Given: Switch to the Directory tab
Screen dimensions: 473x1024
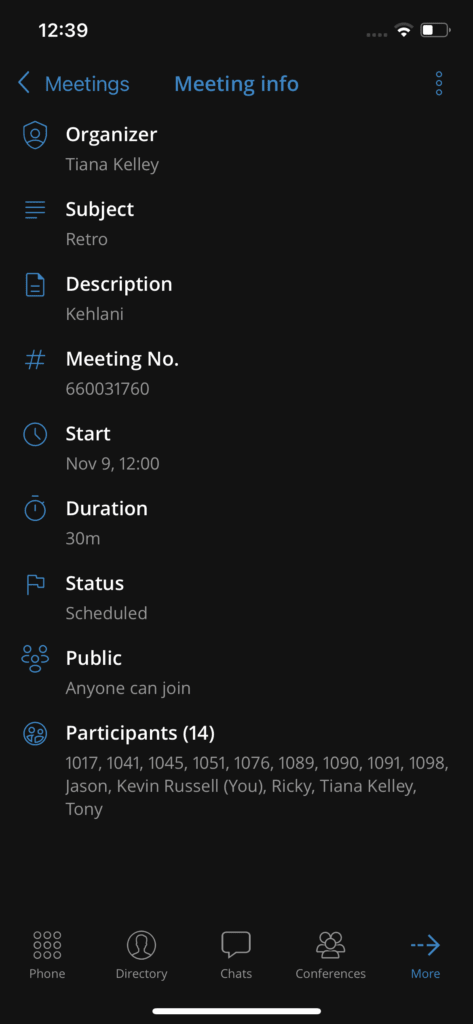Looking at the screenshot, I should [141, 955].
